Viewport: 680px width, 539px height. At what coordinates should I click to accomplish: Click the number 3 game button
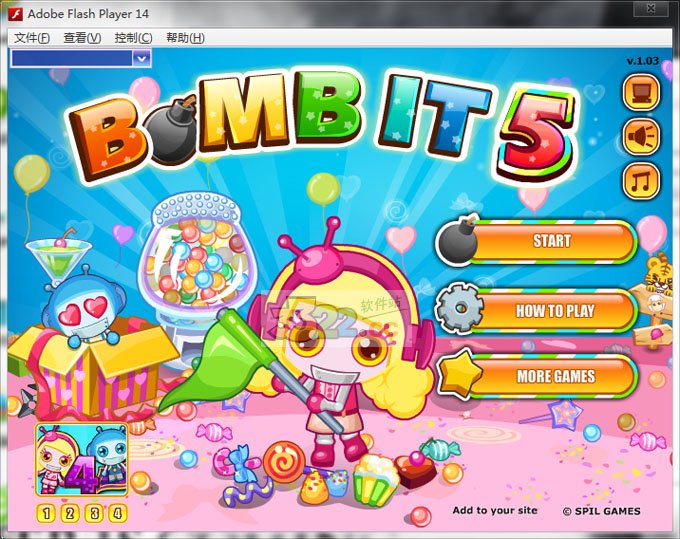point(94,513)
